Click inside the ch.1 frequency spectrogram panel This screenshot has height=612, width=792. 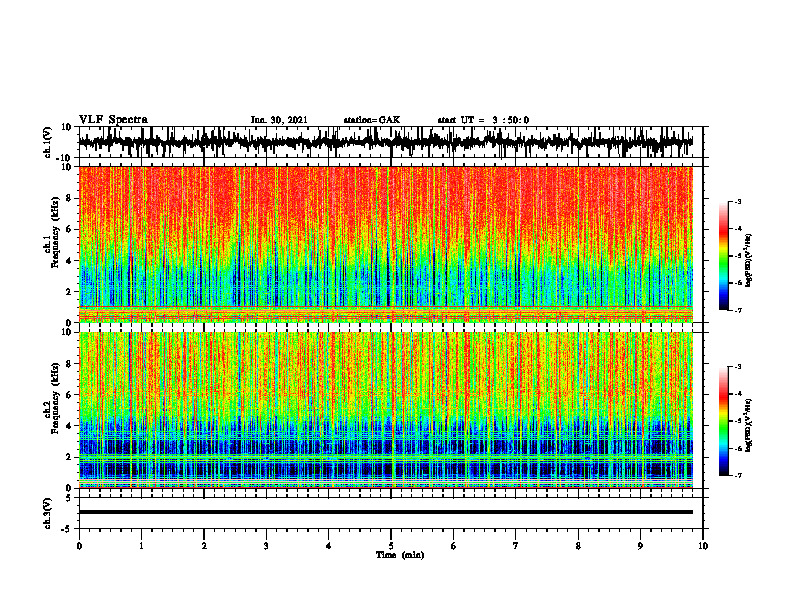[386, 244]
